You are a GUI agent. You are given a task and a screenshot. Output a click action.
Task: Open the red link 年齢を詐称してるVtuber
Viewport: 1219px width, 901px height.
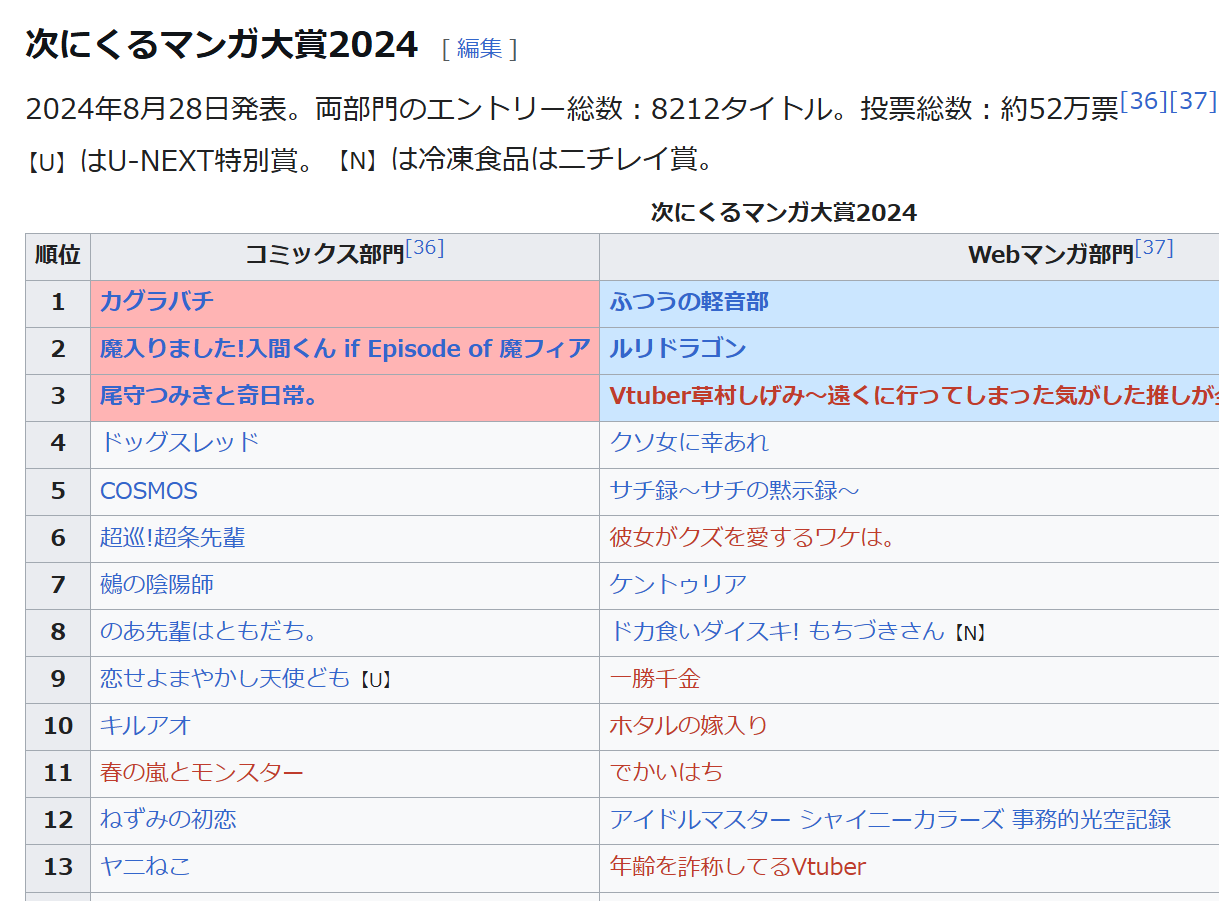pos(738,866)
